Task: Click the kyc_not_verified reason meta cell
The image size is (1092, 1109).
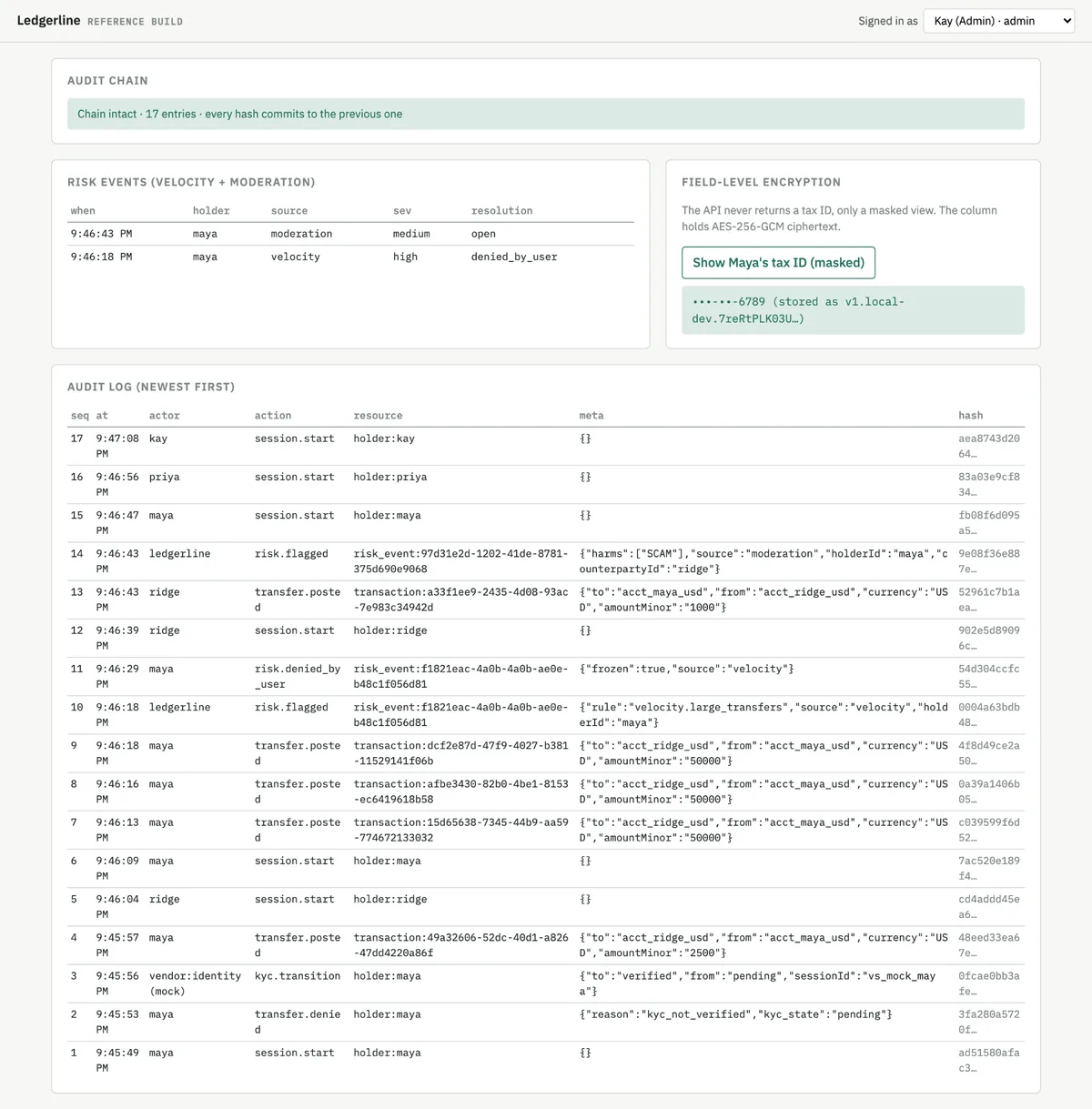Action: point(735,1014)
